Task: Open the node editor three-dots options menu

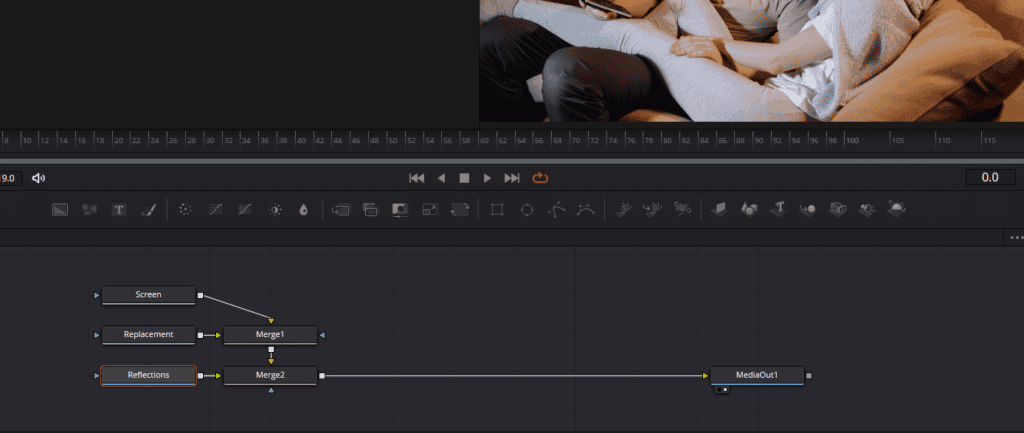Action: click(x=1016, y=238)
